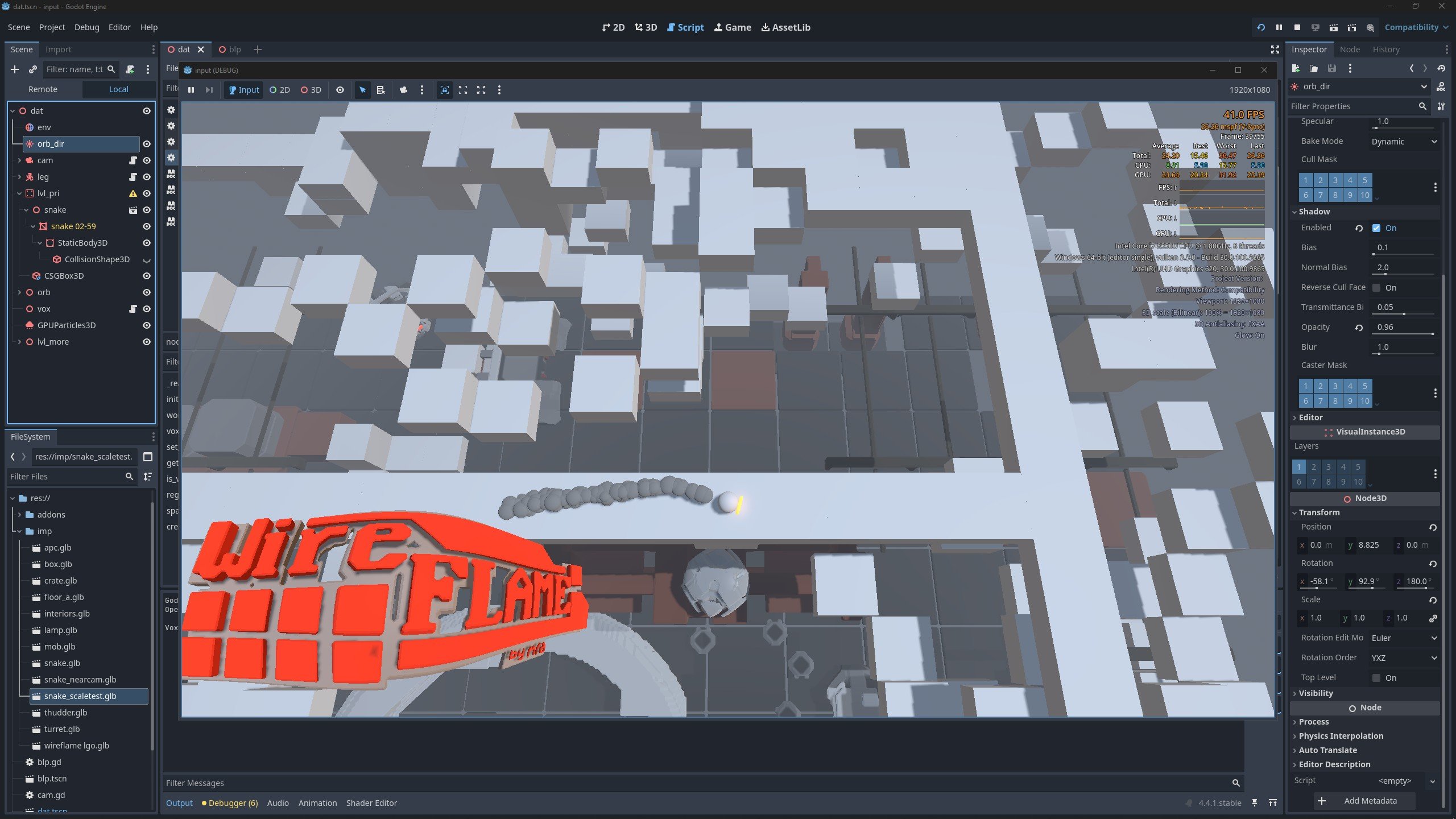Open the AssetLib workspace
This screenshot has height=819, width=1456.
pyautogui.click(x=785, y=27)
